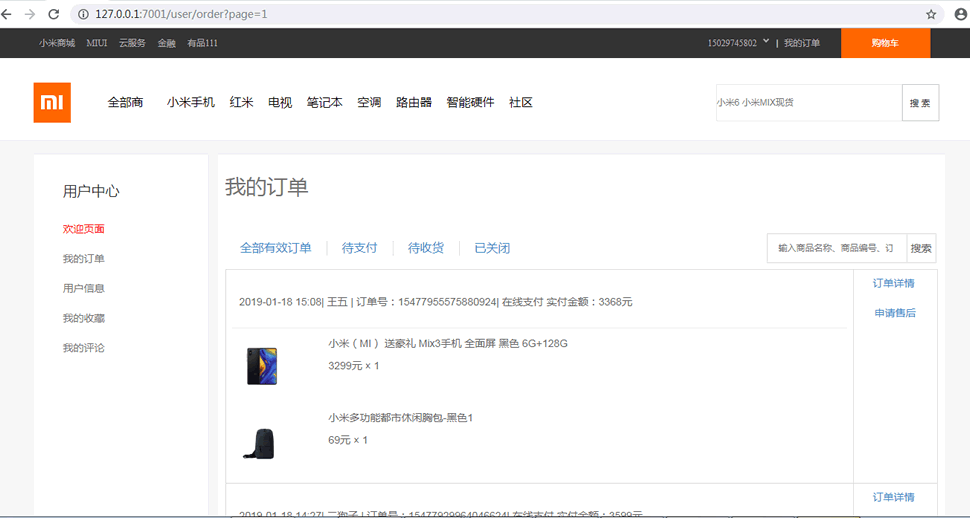Open the 云服务 top link
The height and width of the screenshot is (518, 970).
point(132,43)
